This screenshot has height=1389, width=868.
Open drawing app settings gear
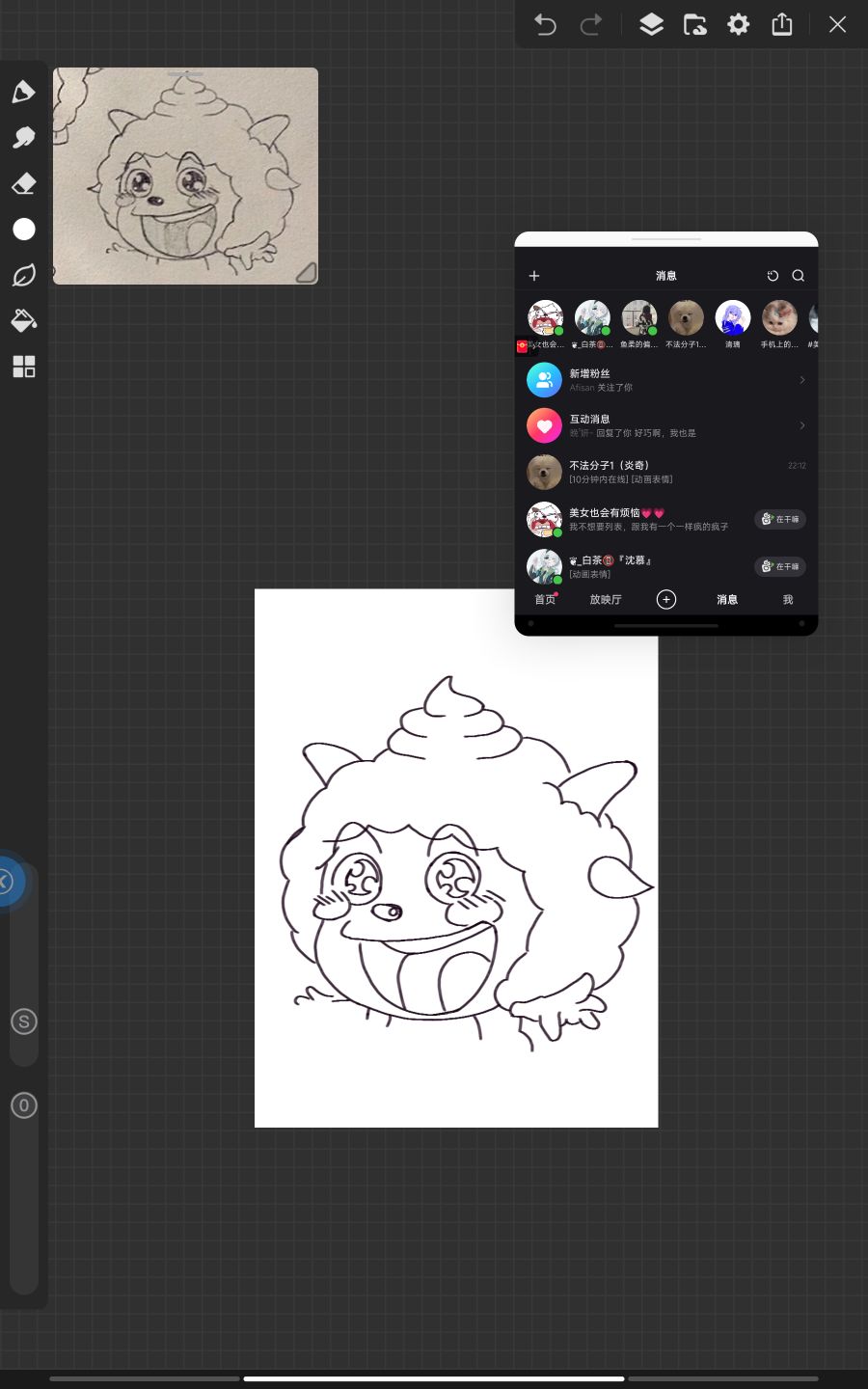pyautogui.click(x=739, y=24)
